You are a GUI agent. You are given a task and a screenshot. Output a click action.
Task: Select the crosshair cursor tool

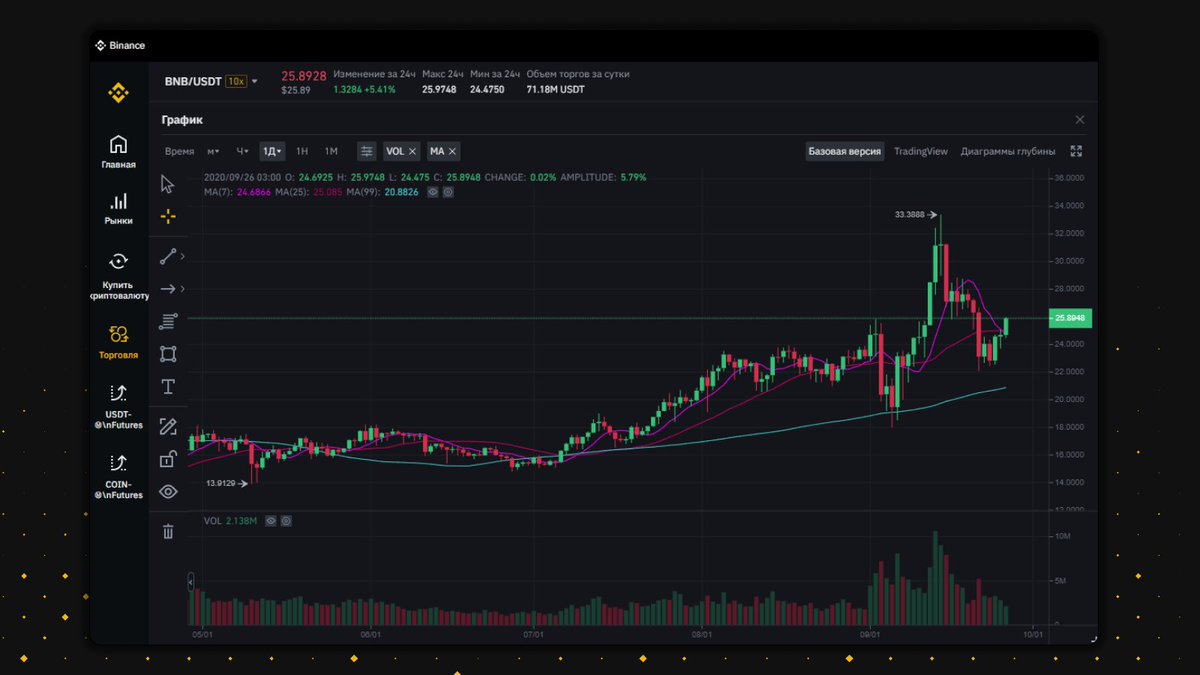point(168,216)
